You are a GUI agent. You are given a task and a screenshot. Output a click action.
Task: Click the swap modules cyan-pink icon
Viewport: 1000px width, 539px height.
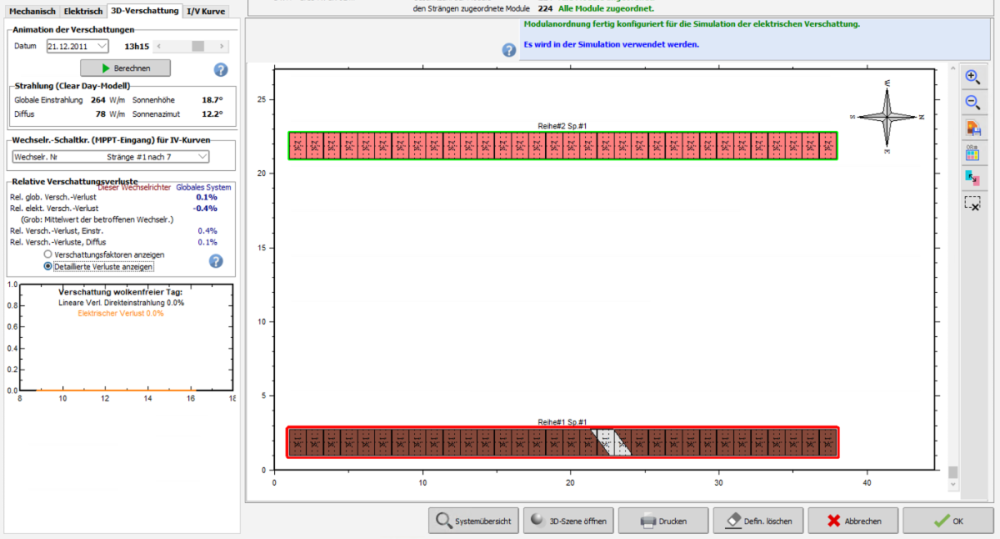[972, 177]
